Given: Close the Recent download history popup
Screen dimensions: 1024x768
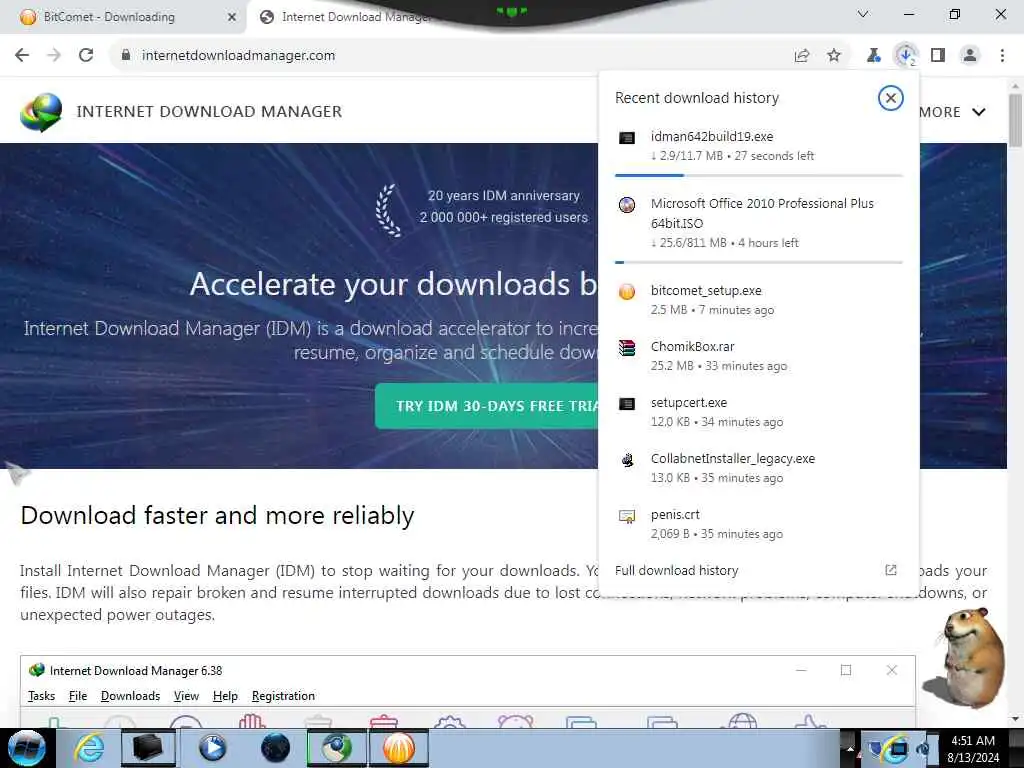Looking at the screenshot, I should click(x=890, y=98).
